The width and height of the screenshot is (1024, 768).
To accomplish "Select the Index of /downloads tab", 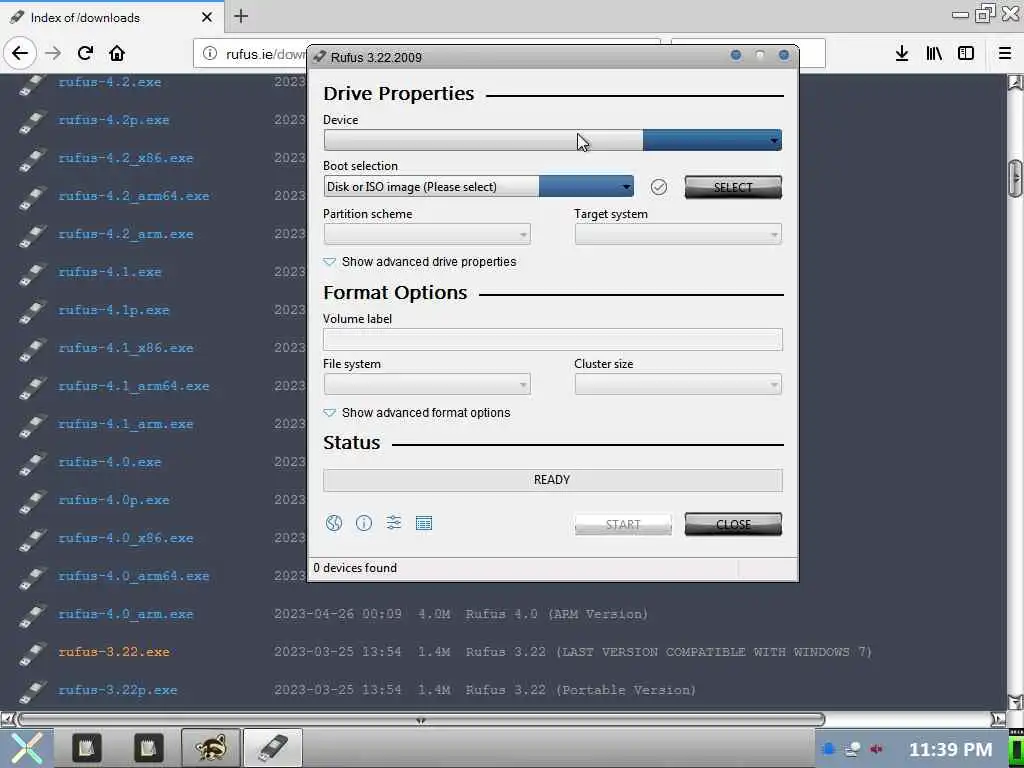I will (x=111, y=17).
